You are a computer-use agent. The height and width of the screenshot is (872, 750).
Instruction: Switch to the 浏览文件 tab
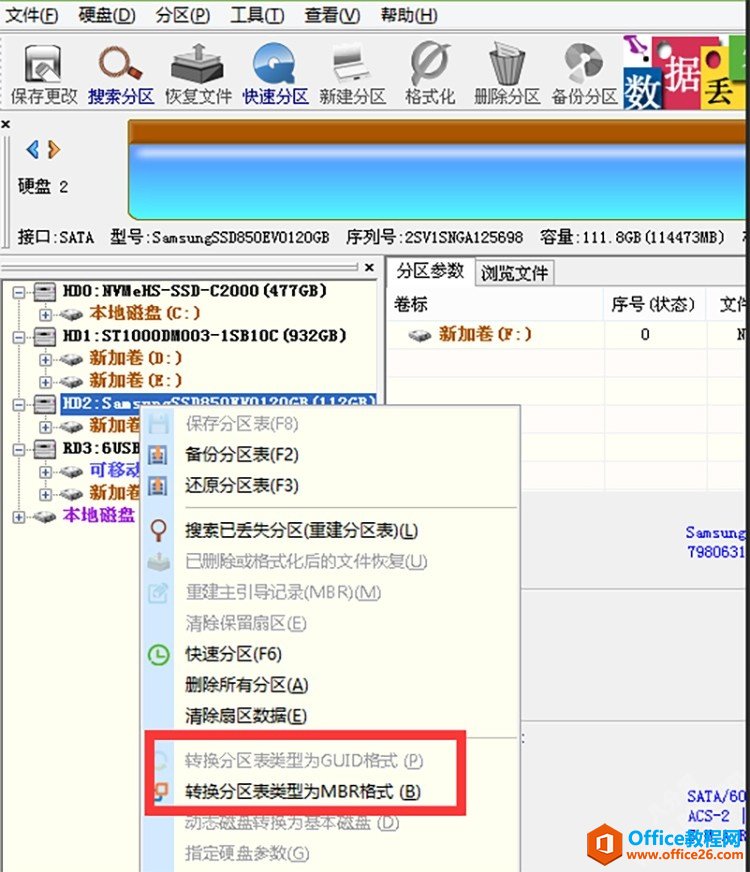[x=514, y=273]
